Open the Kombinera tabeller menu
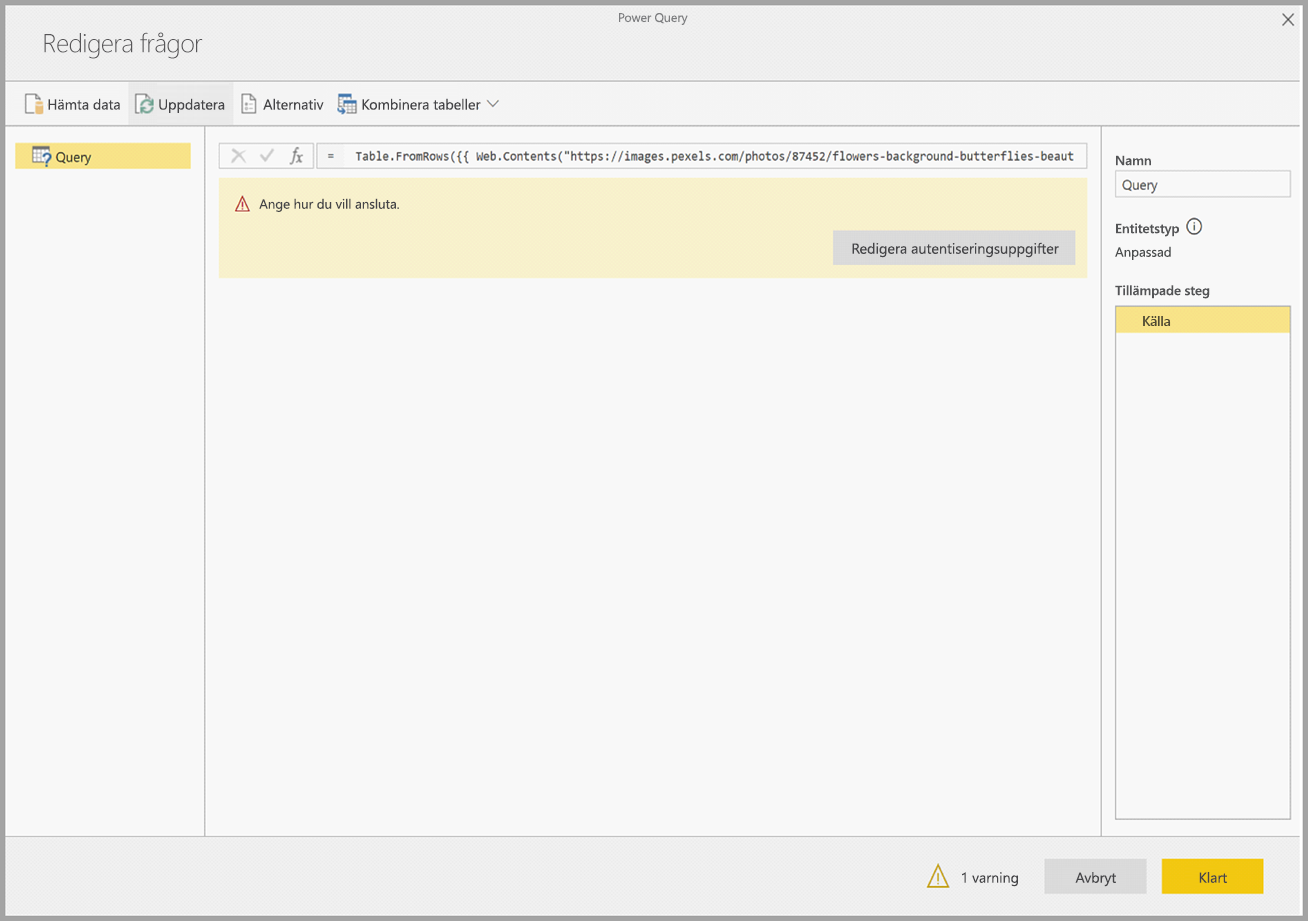Screen dimensions: 1308x921 [418, 104]
